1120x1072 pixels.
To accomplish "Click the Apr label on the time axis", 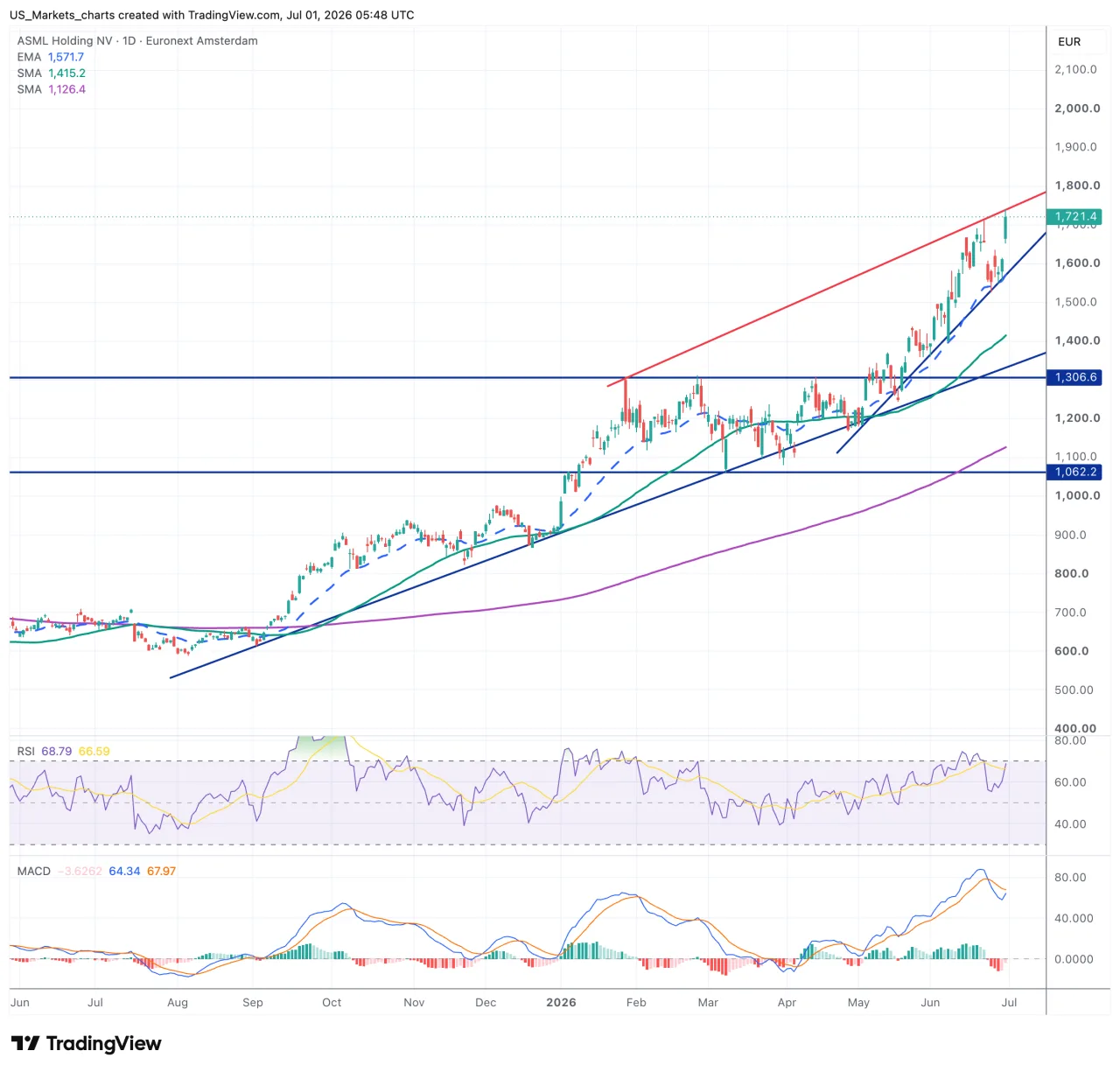I will click(x=787, y=1003).
